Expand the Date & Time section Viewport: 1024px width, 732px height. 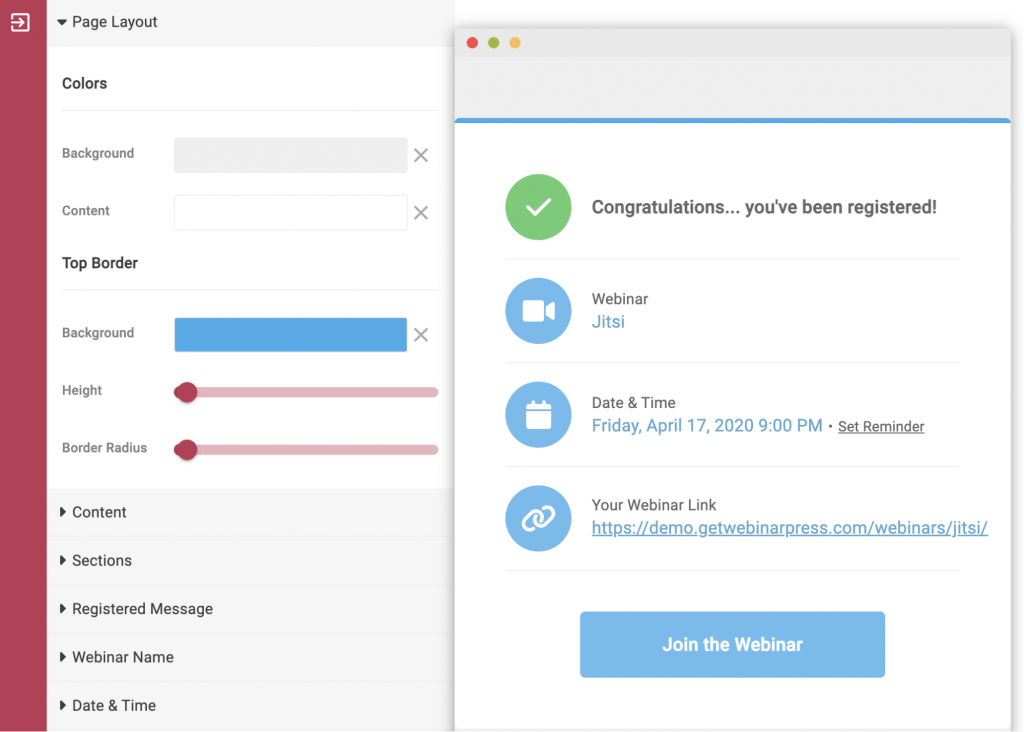(113, 705)
